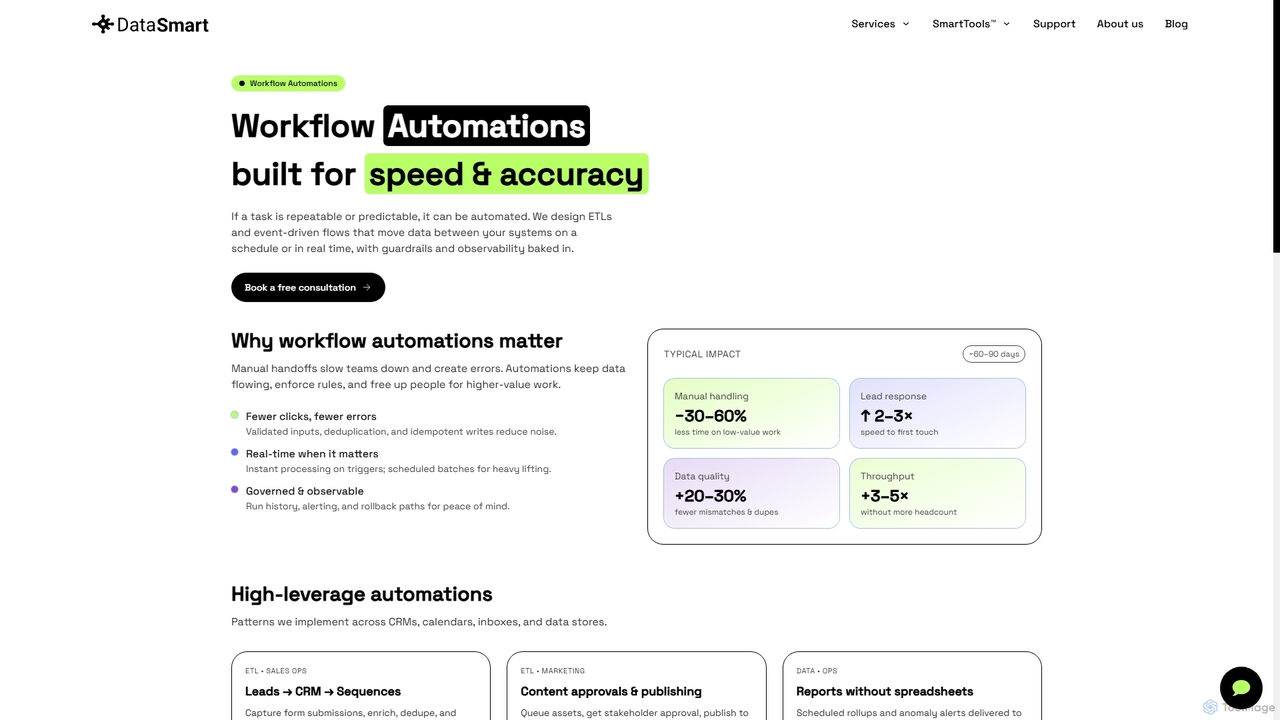Click the 'Fewer clicks, fewer errors' text

[x=311, y=416]
